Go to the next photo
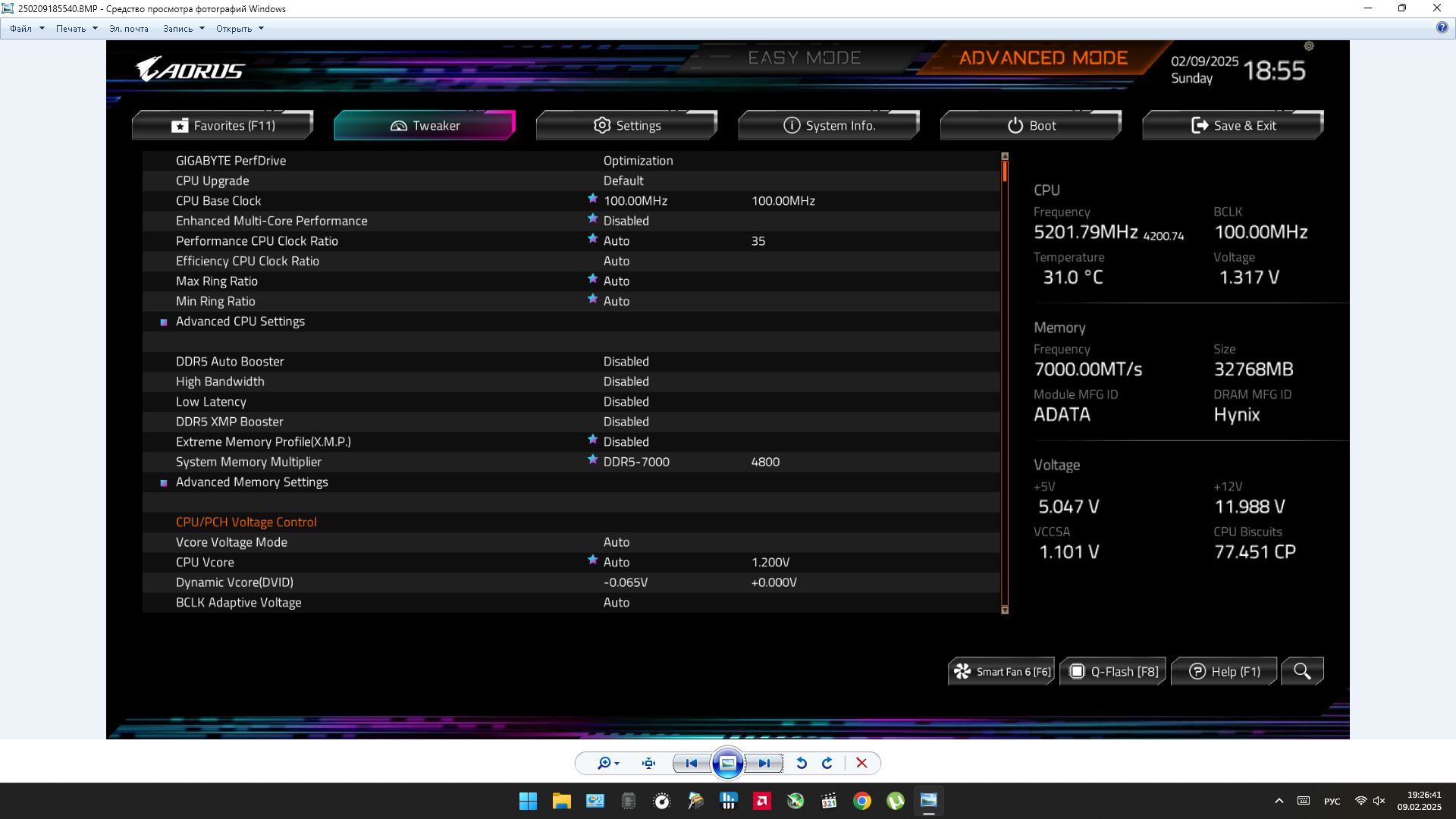The image size is (1456, 819). 764,763
